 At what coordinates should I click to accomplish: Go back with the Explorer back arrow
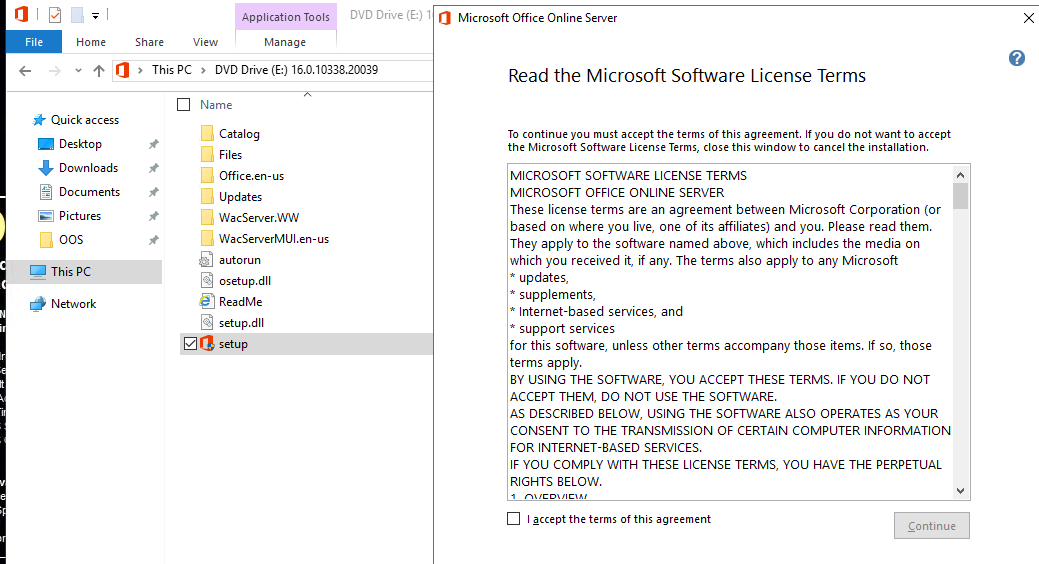tap(25, 70)
